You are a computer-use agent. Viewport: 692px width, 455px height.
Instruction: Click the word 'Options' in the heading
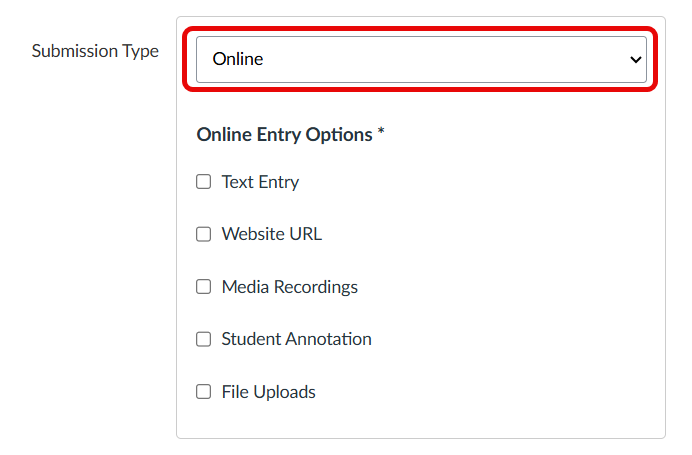point(341,134)
